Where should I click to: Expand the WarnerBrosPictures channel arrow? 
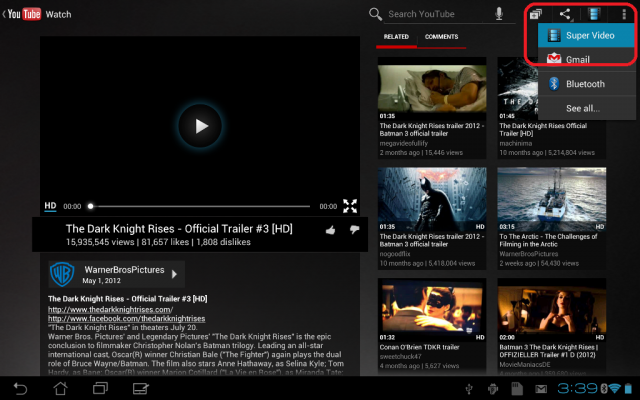175,274
